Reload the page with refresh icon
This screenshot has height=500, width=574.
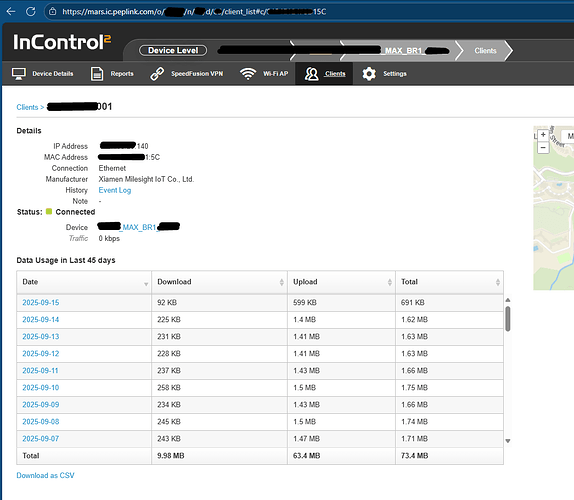tap(31, 11)
